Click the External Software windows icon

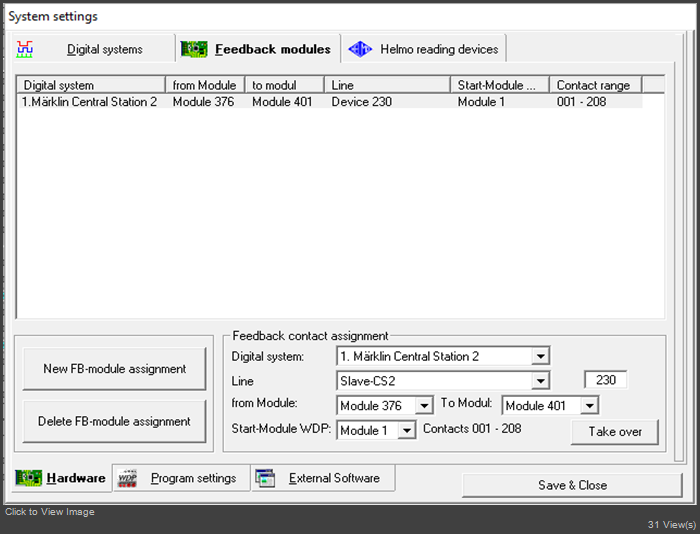[265, 478]
